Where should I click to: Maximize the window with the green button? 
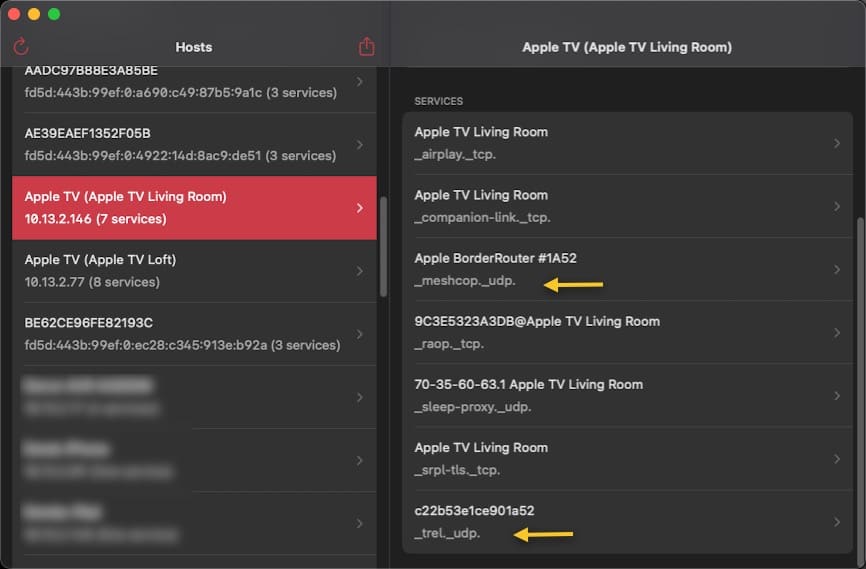pos(54,14)
